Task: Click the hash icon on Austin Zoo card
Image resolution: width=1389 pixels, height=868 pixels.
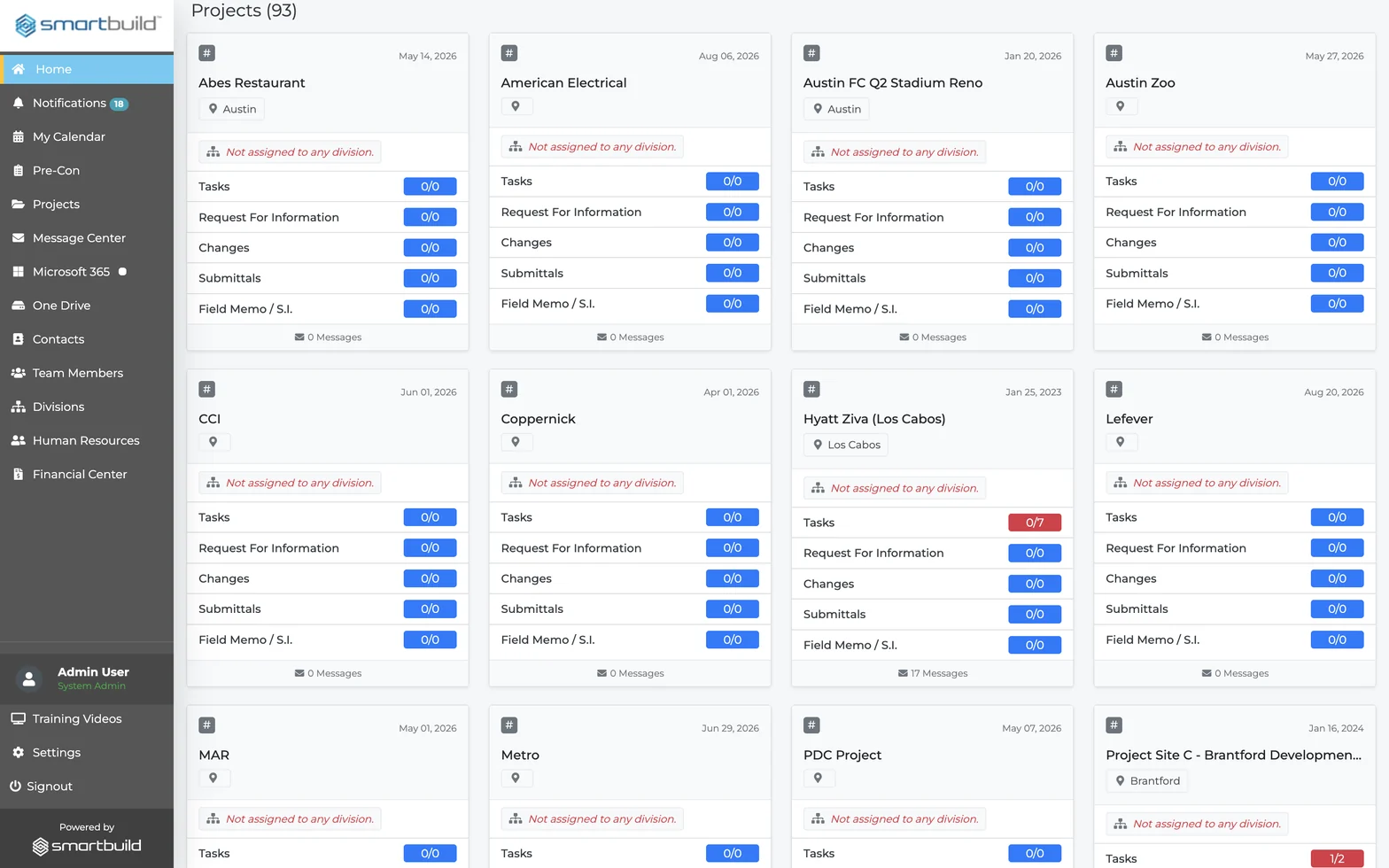Action: tap(1114, 53)
